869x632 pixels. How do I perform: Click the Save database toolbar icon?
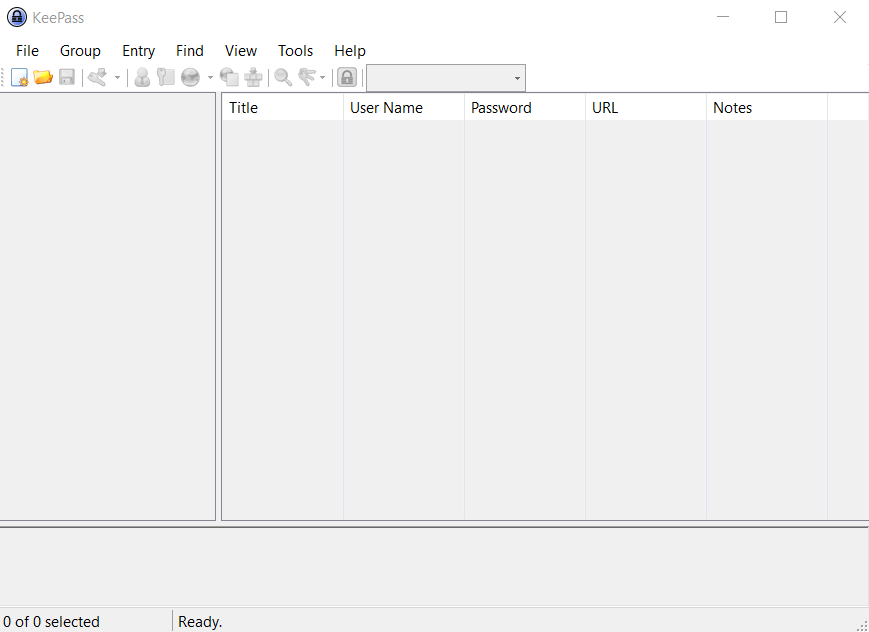[x=67, y=77]
